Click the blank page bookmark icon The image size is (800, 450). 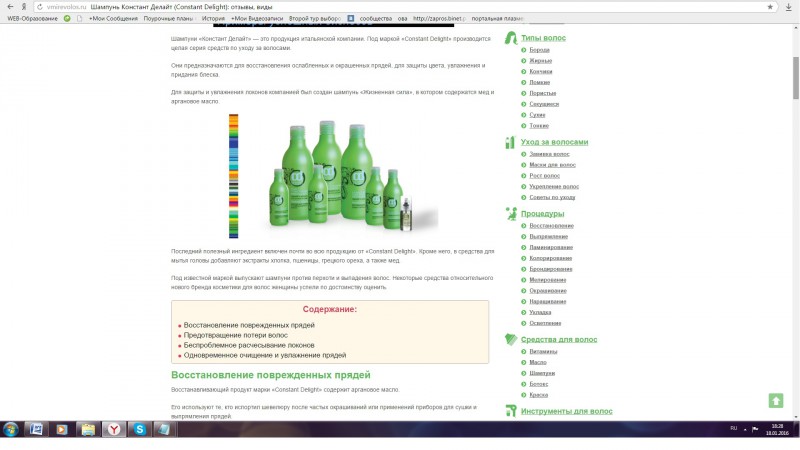79,18
